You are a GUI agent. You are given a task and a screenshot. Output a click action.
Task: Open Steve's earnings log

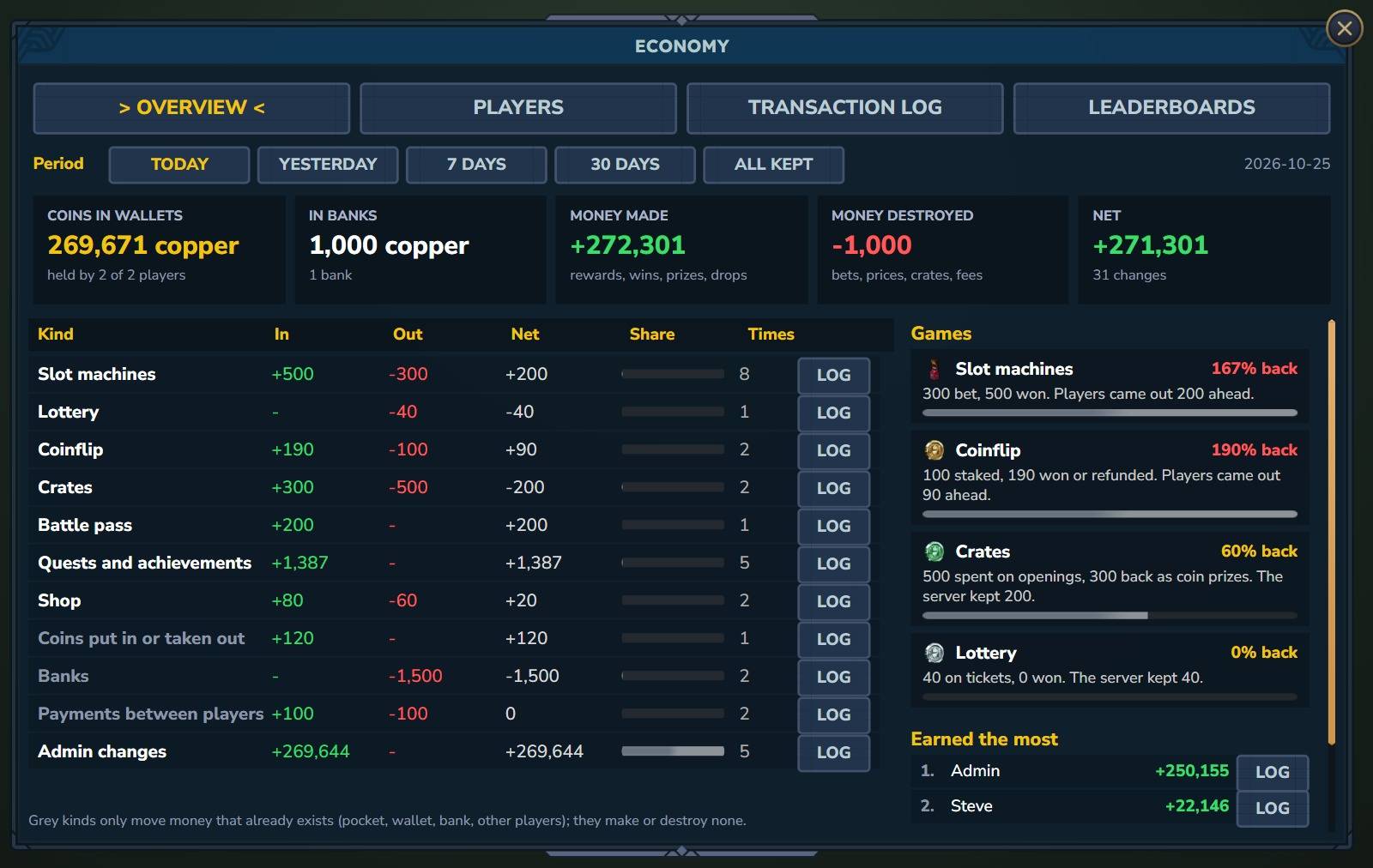click(1272, 809)
